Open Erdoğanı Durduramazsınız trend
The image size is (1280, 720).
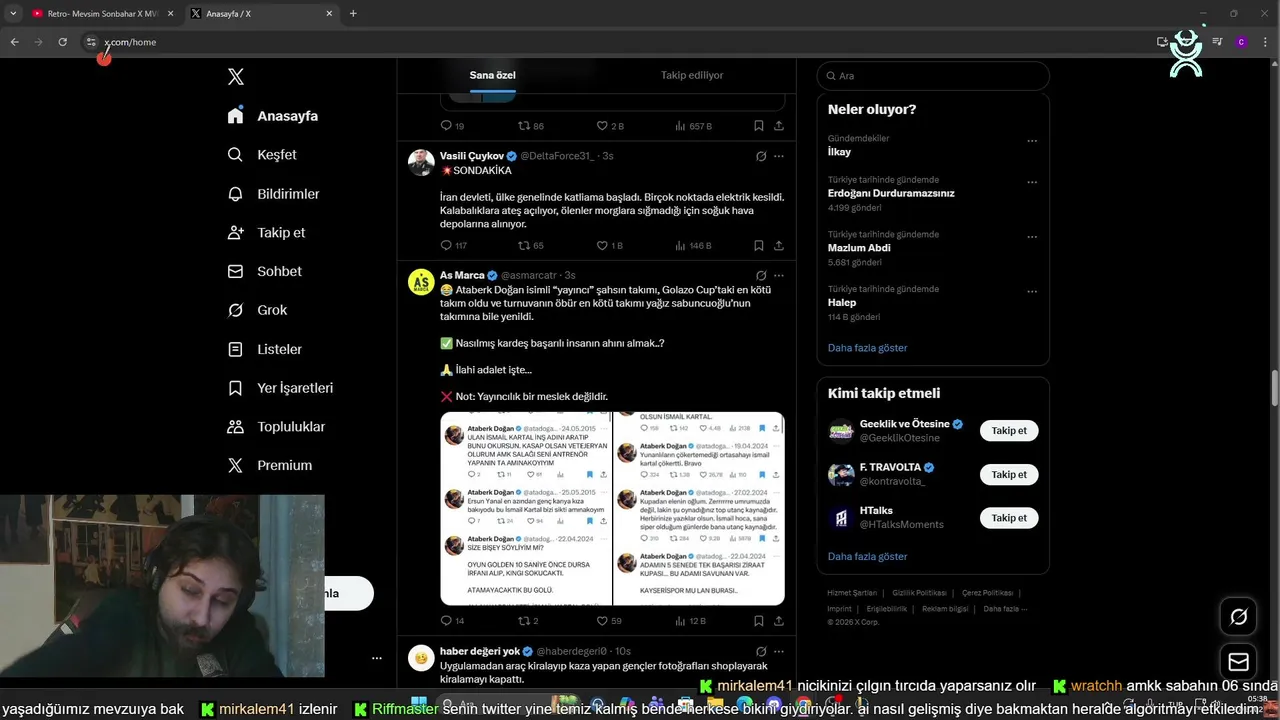(891, 193)
